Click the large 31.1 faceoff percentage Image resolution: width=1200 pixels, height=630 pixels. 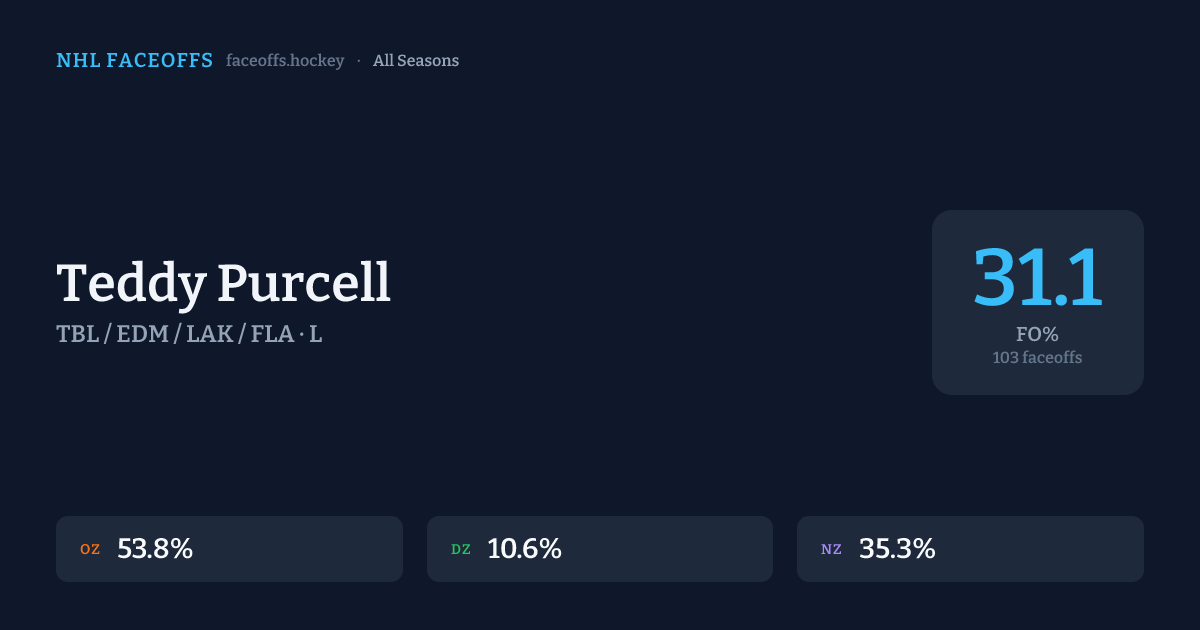click(x=1037, y=278)
